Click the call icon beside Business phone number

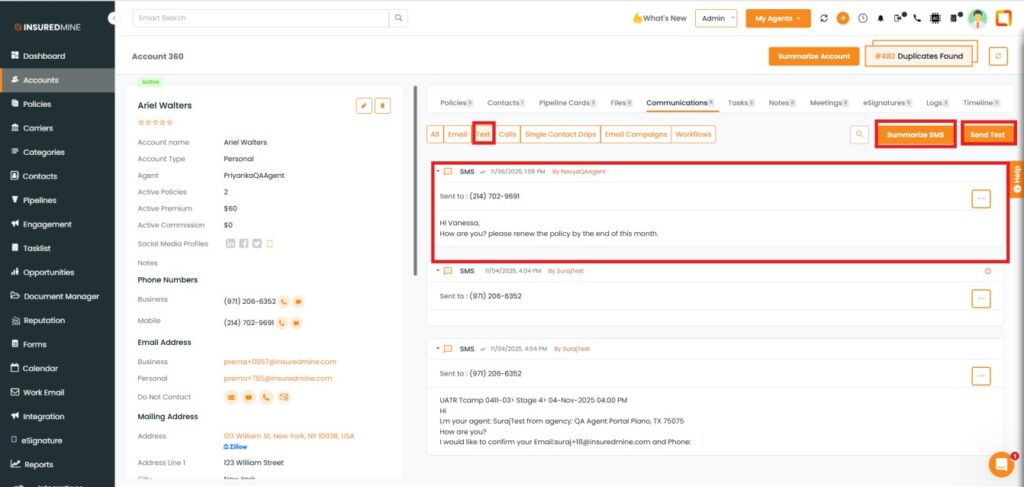coord(284,300)
